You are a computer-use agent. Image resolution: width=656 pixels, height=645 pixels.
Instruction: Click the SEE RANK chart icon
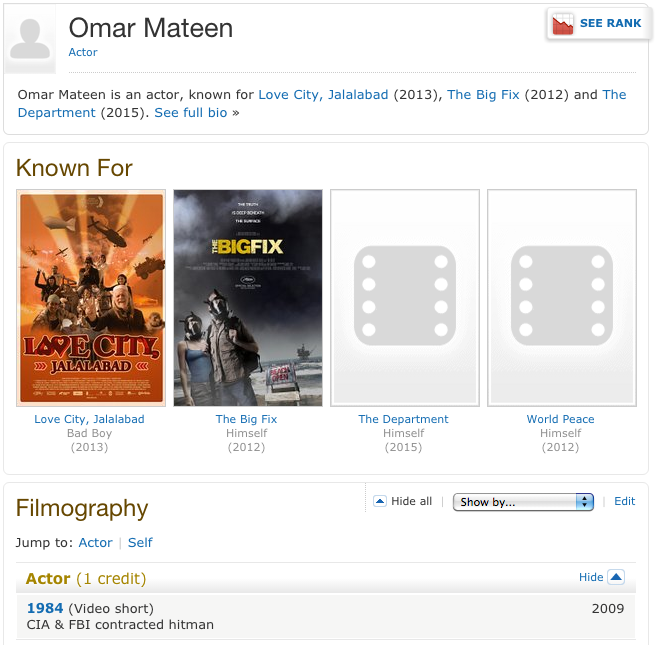[563, 24]
